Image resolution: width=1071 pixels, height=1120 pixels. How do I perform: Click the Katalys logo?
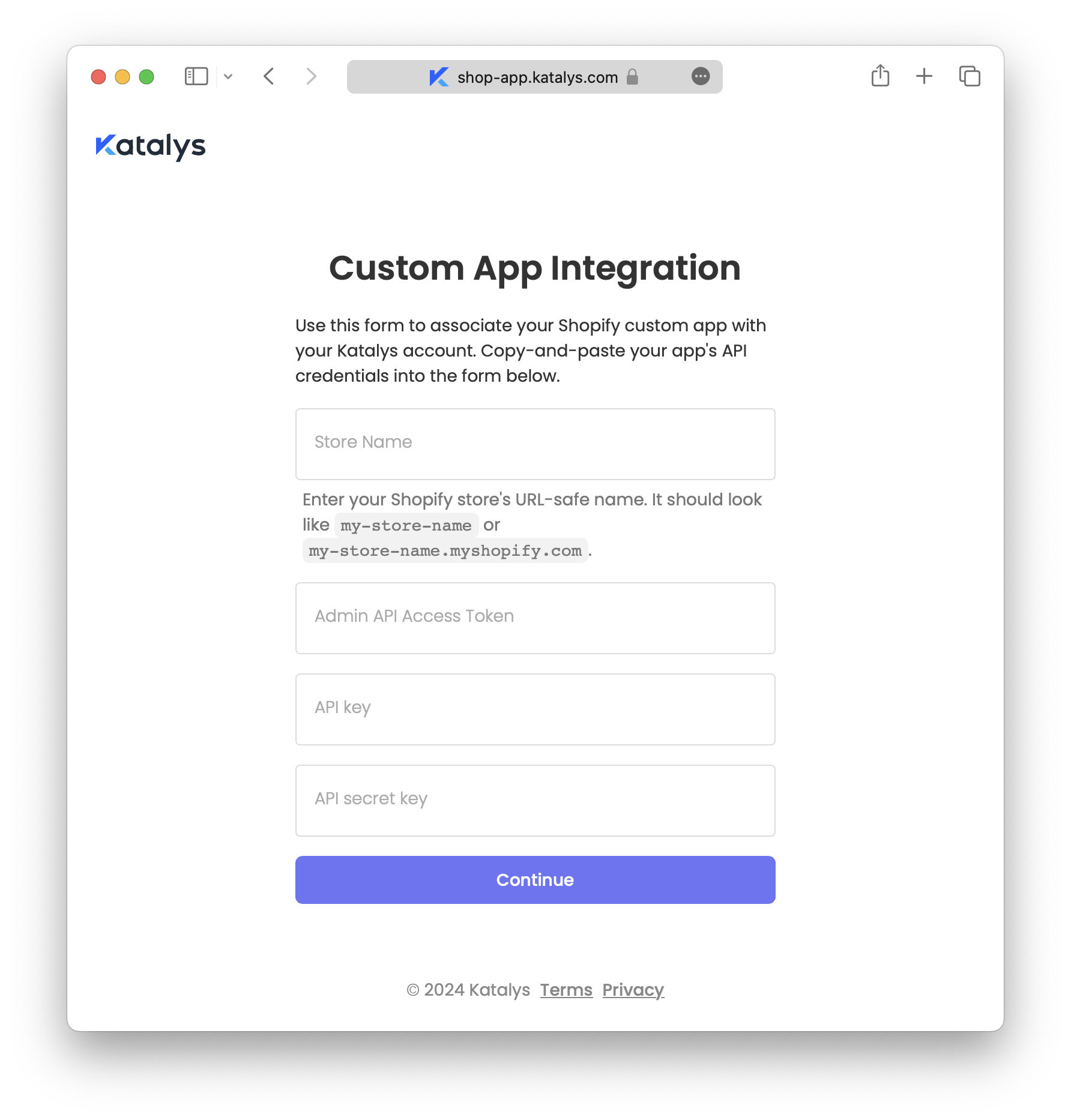151,146
